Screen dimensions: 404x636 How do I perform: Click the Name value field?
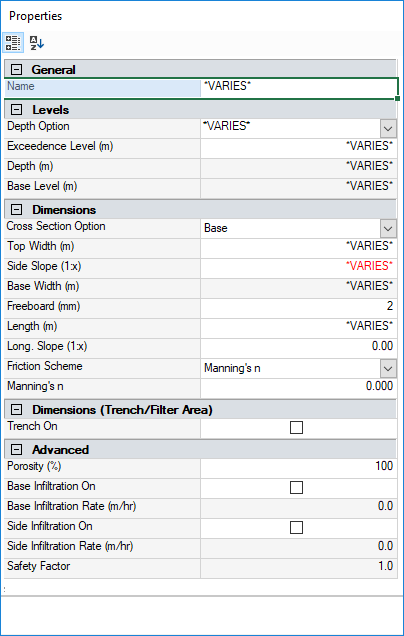click(x=299, y=87)
